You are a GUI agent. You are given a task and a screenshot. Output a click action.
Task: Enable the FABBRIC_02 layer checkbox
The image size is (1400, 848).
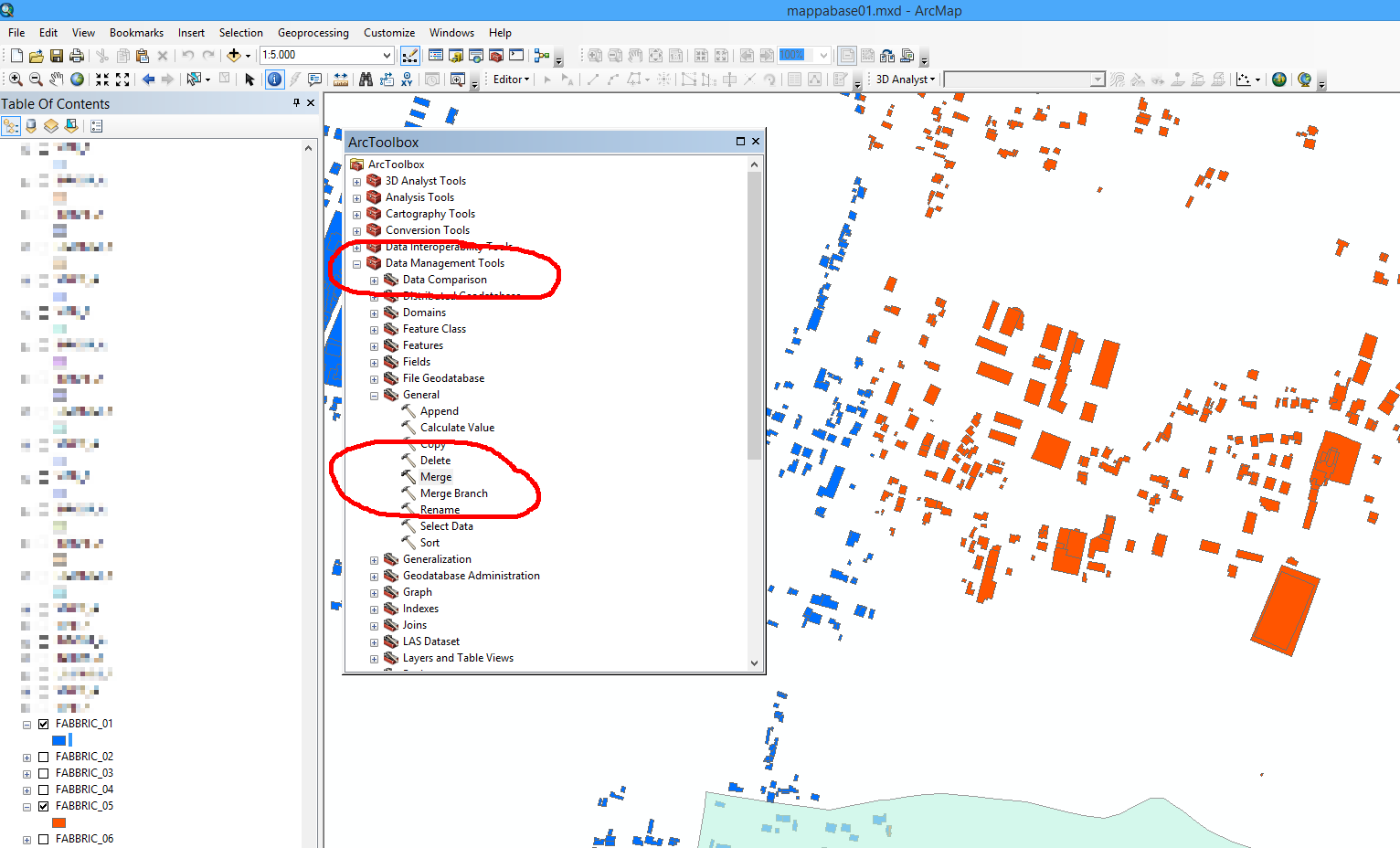click(43, 757)
